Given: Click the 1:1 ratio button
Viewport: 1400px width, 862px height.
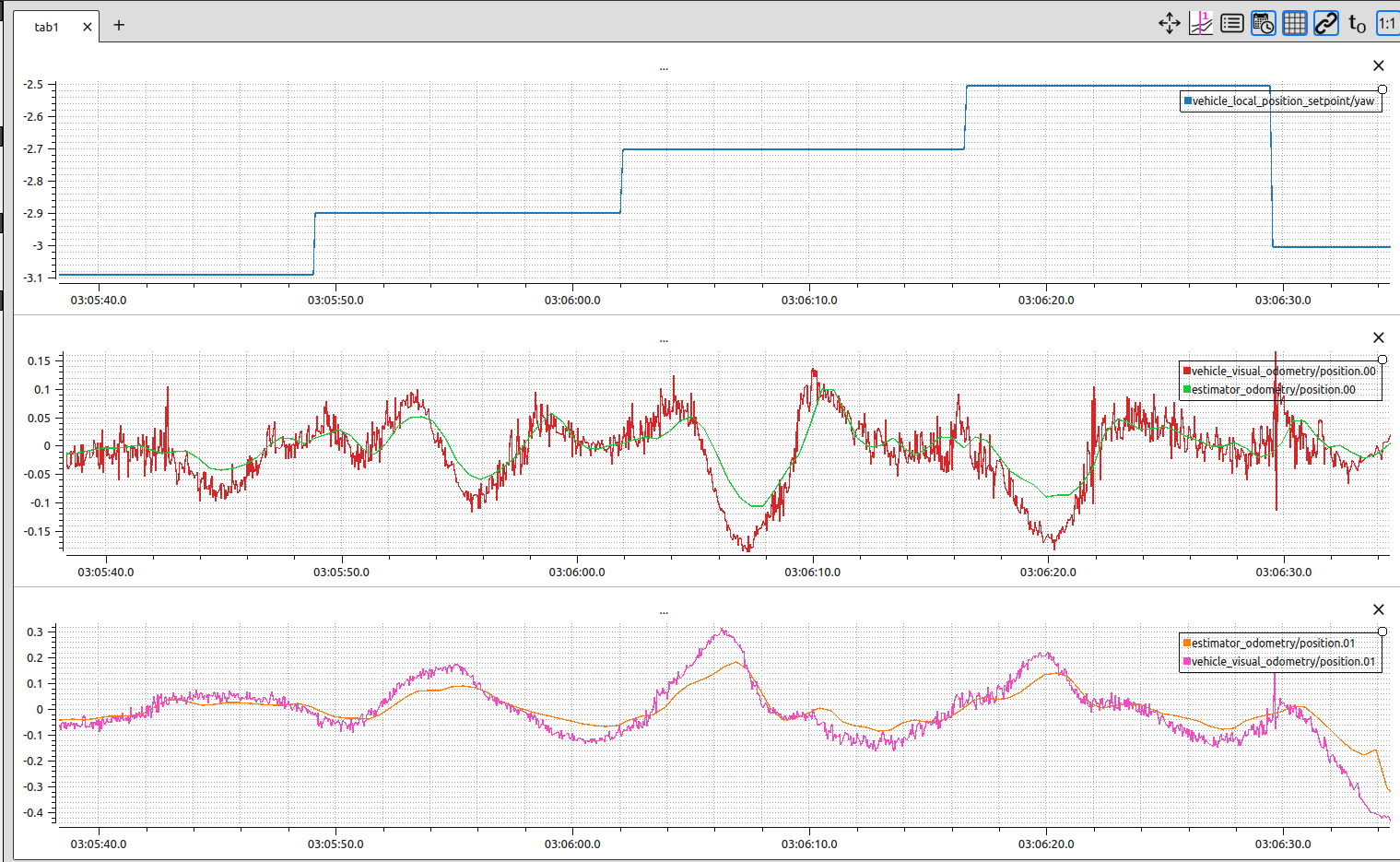Looking at the screenshot, I should click(1387, 24).
